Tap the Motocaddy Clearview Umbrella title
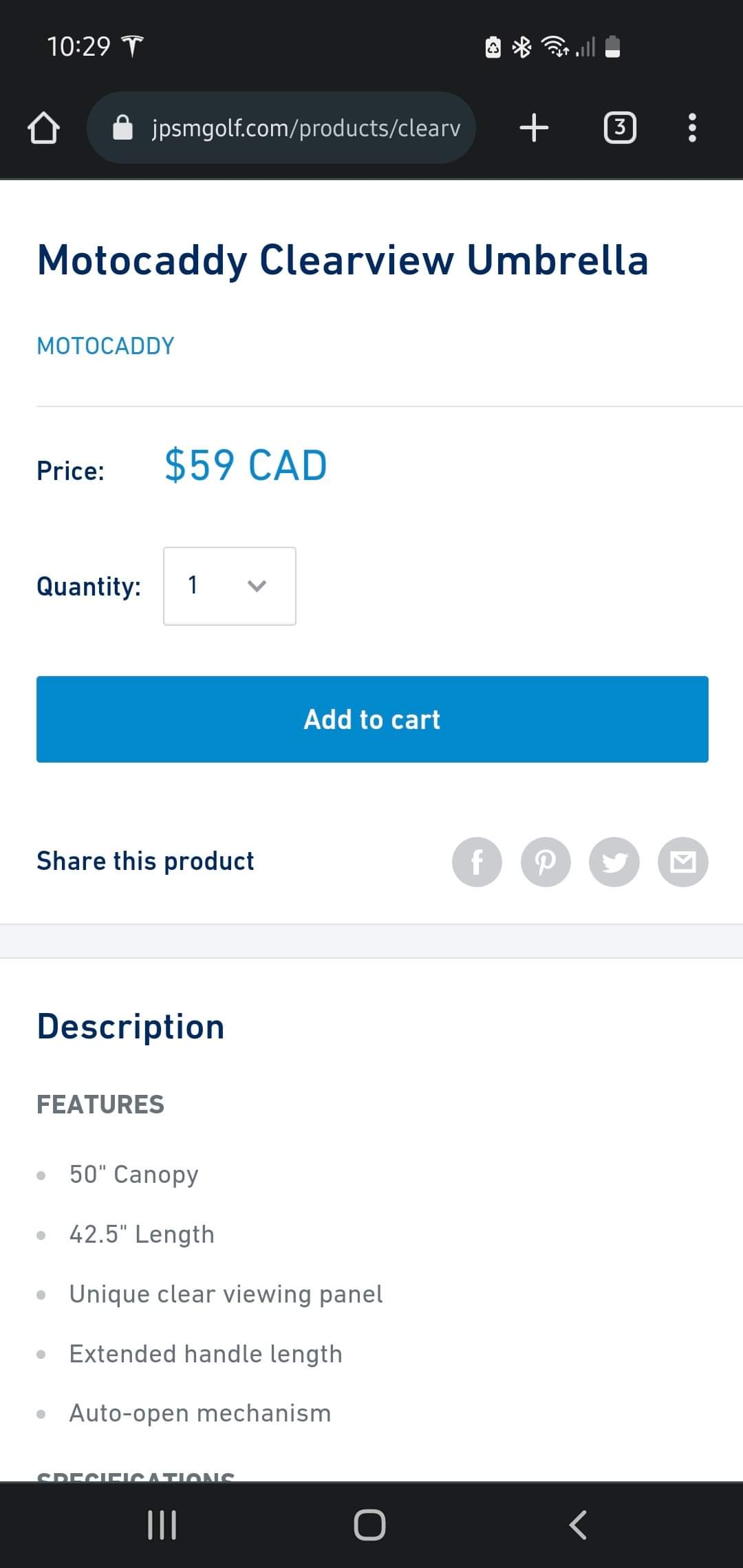The image size is (743, 1568). [343, 260]
